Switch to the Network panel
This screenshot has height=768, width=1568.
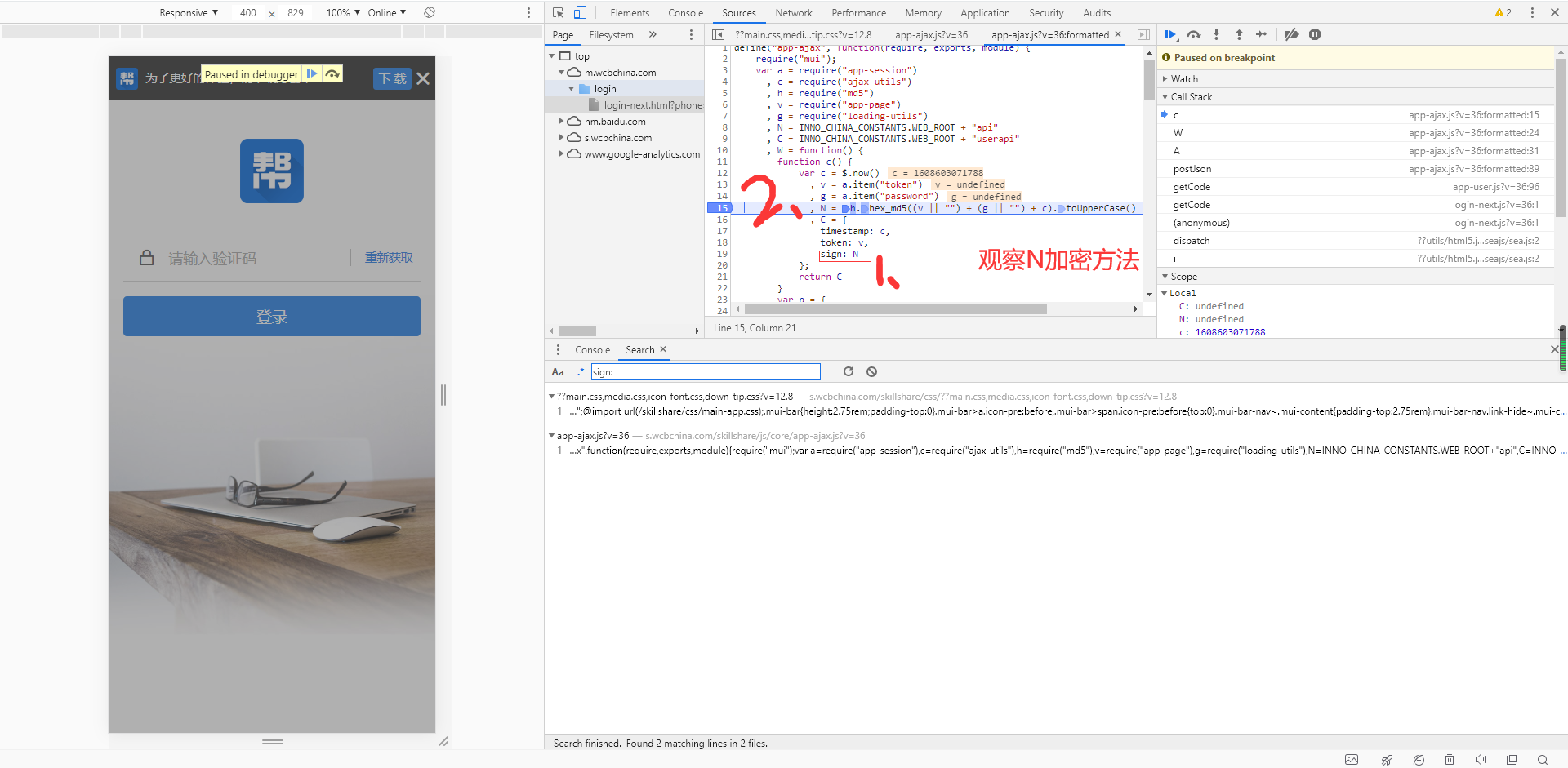(x=794, y=13)
